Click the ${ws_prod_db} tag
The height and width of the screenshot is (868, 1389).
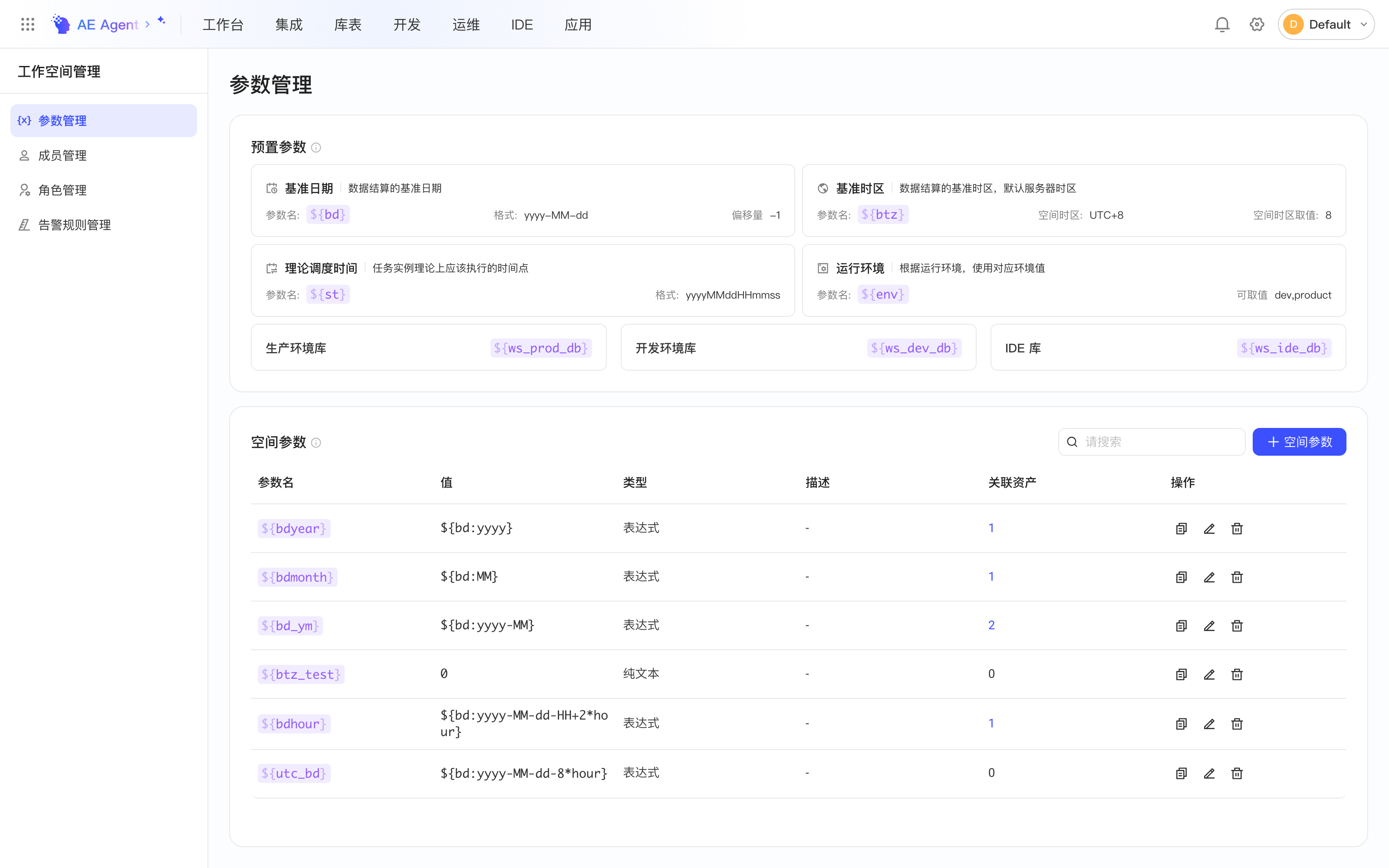tap(541, 348)
